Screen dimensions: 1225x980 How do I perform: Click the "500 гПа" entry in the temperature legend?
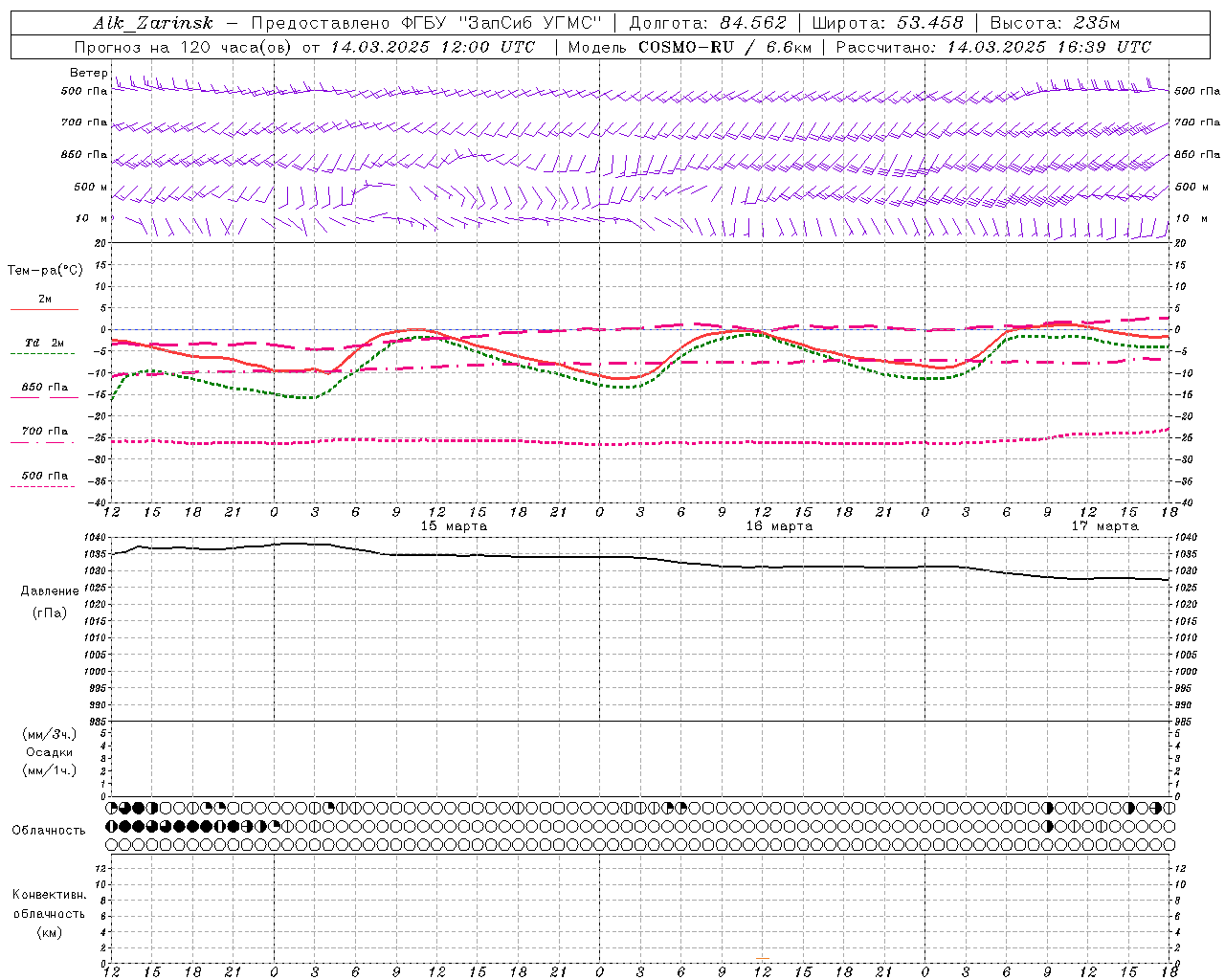point(44,475)
